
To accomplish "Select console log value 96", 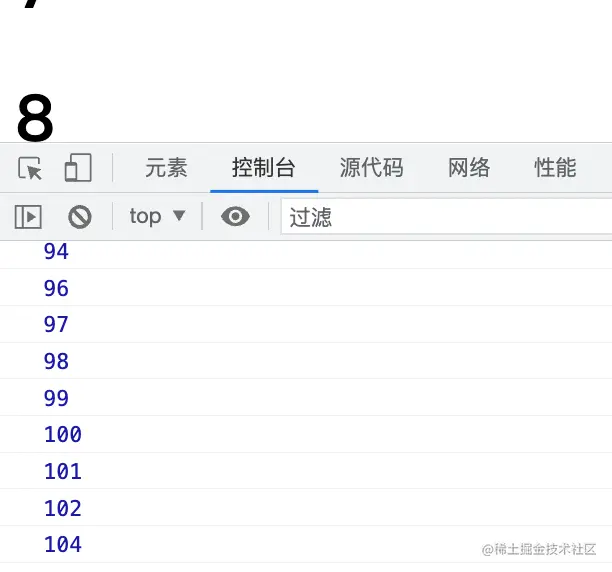I will point(56,288).
